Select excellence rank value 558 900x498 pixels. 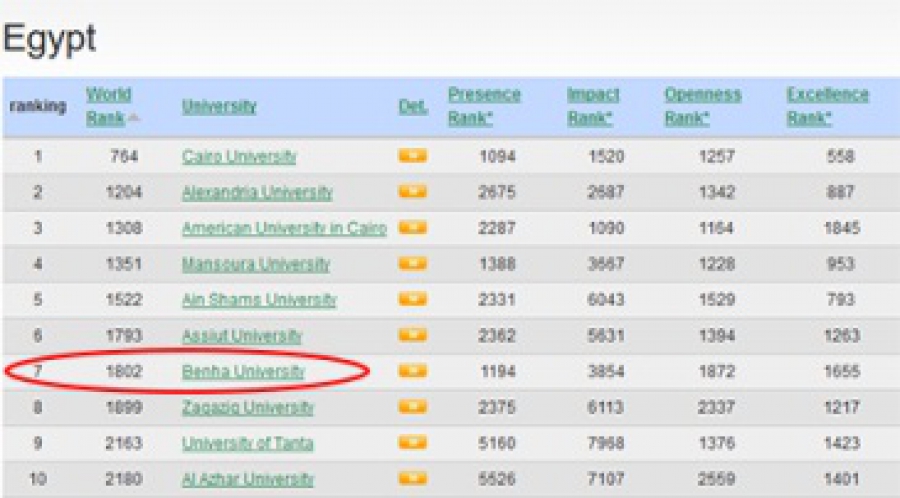click(841, 156)
